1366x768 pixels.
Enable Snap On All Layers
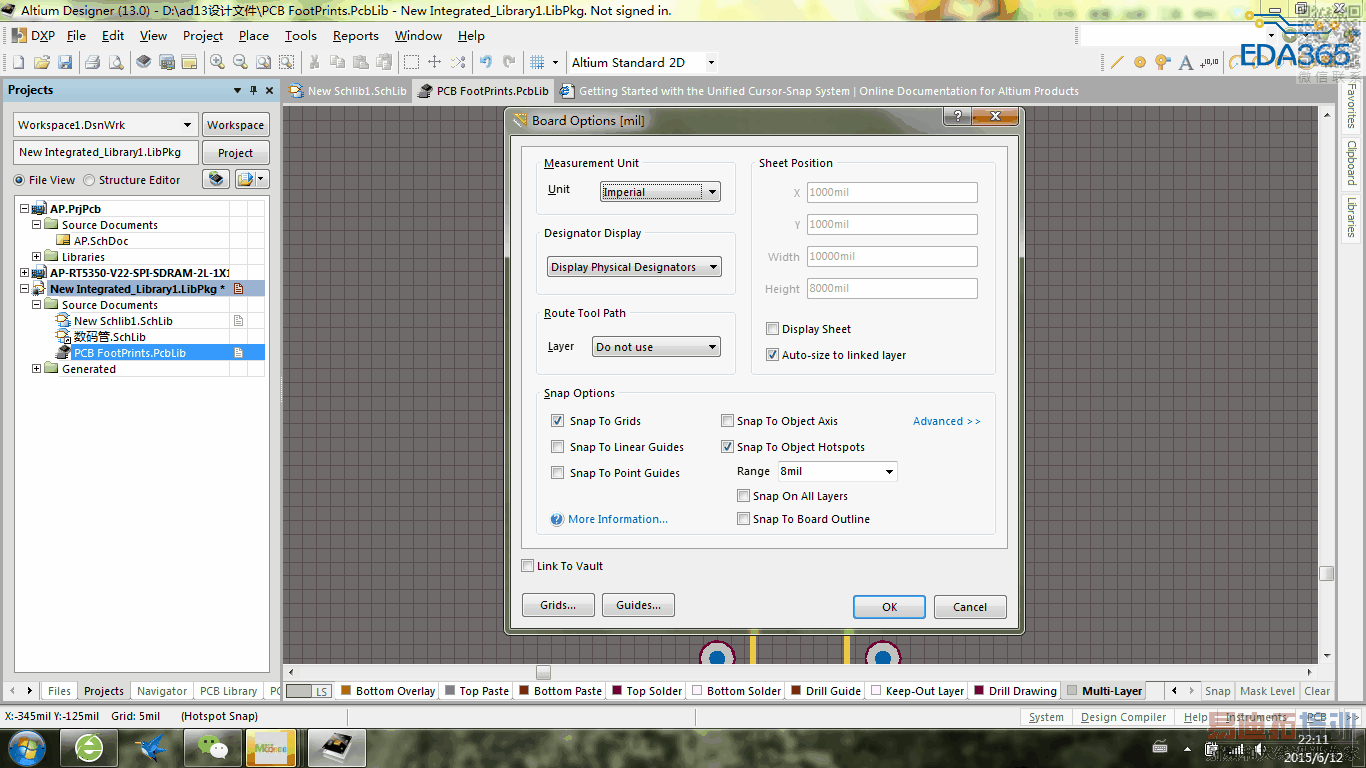coord(743,496)
